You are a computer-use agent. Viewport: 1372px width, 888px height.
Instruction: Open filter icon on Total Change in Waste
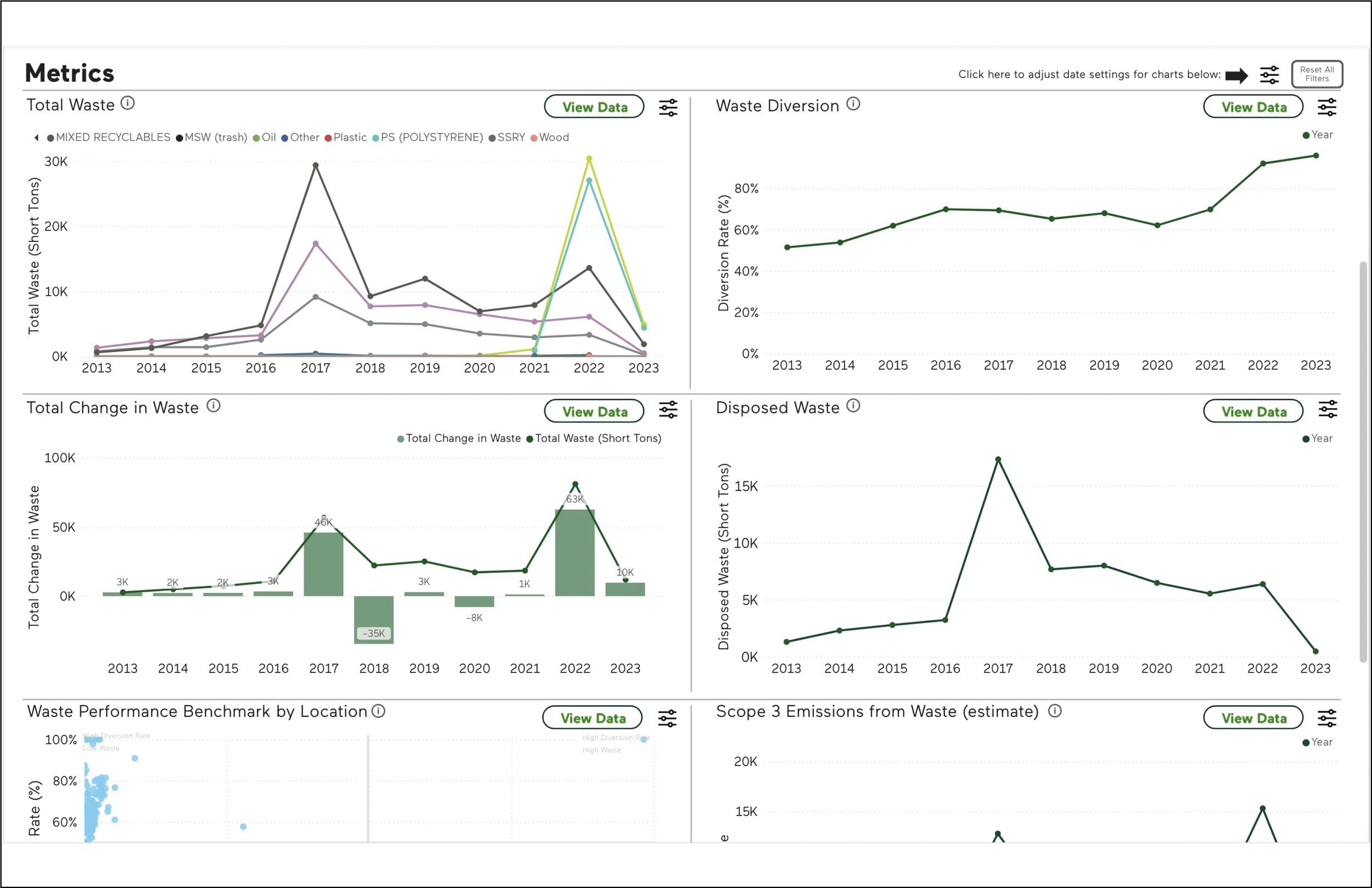tap(668, 410)
